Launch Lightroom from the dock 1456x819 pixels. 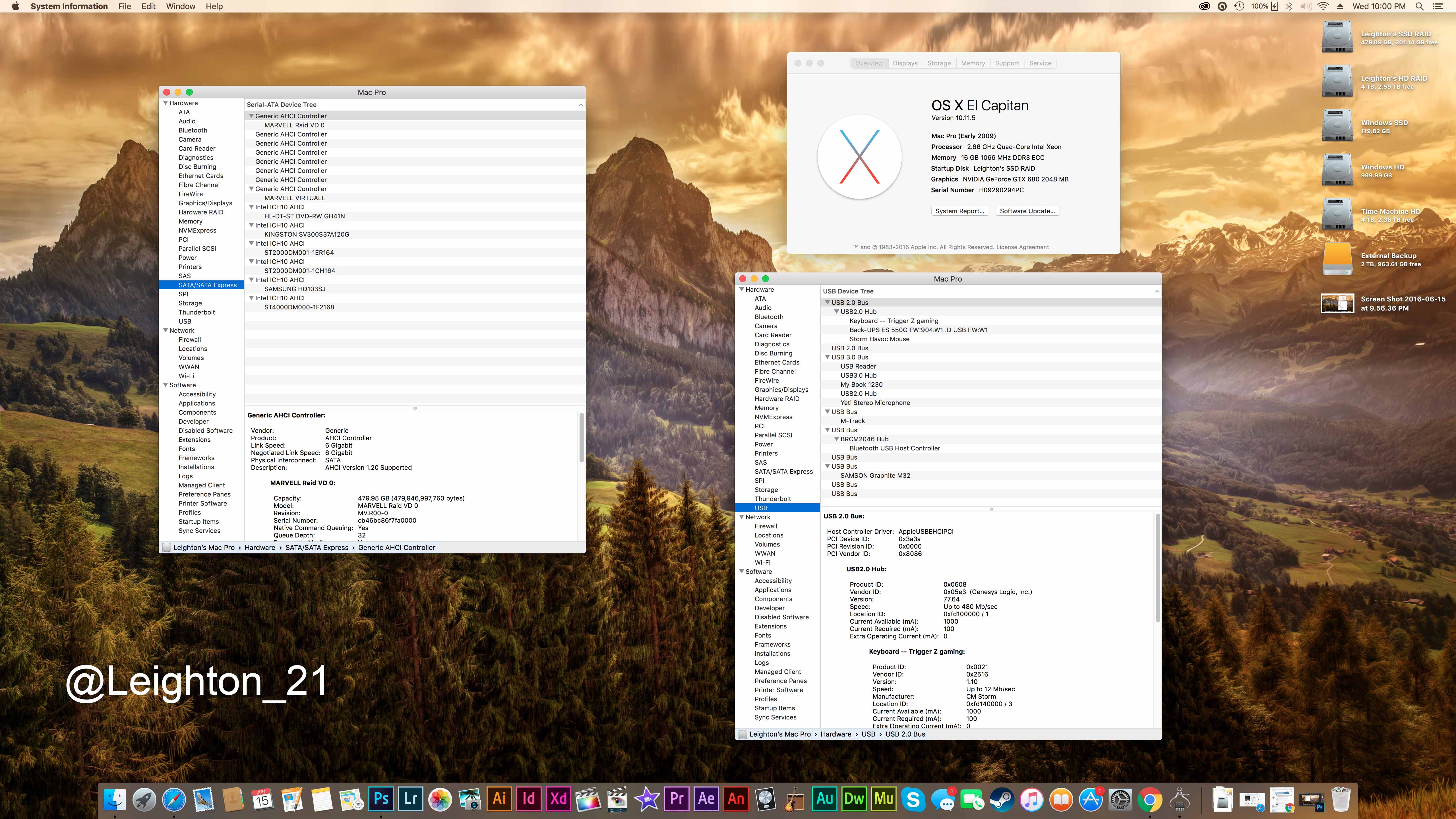(410, 799)
